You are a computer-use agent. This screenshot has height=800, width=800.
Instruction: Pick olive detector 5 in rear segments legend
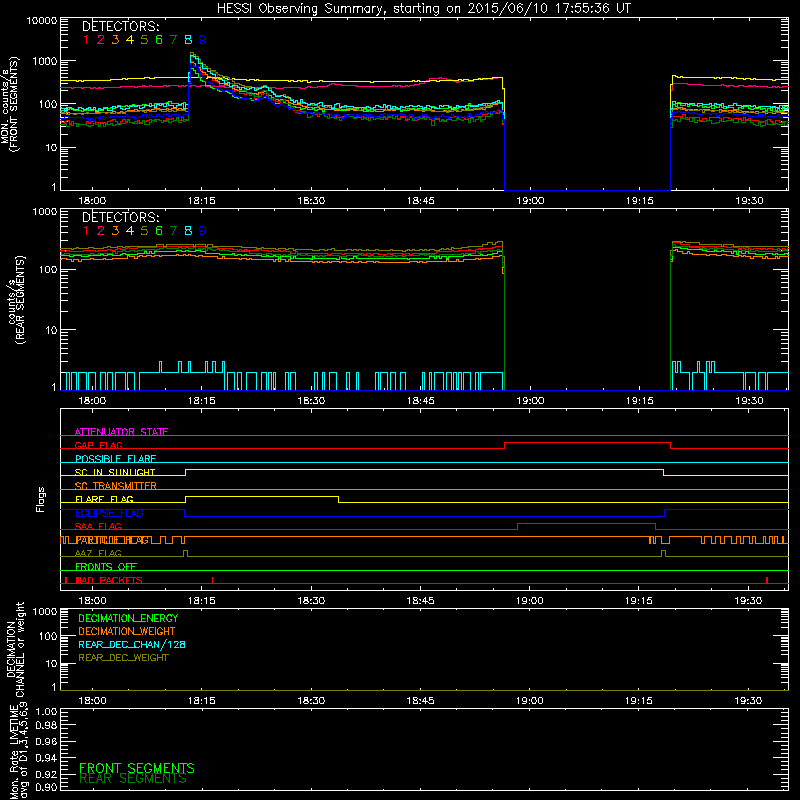[x=144, y=231]
